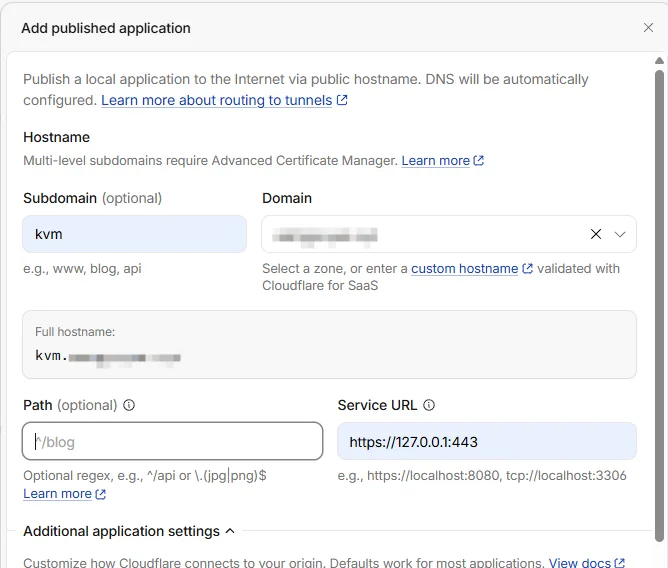Click external-link icon beside Certificate Manager Learn more
Image resolution: width=668 pixels, height=568 pixels.
(x=479, y=160)
